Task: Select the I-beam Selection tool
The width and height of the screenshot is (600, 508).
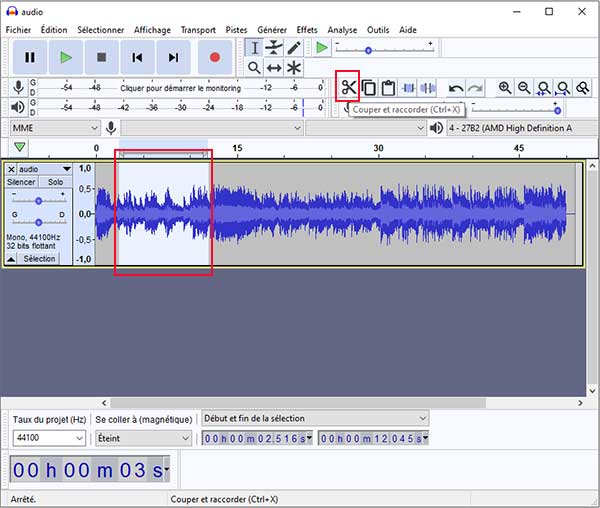Action: (254, 48)
